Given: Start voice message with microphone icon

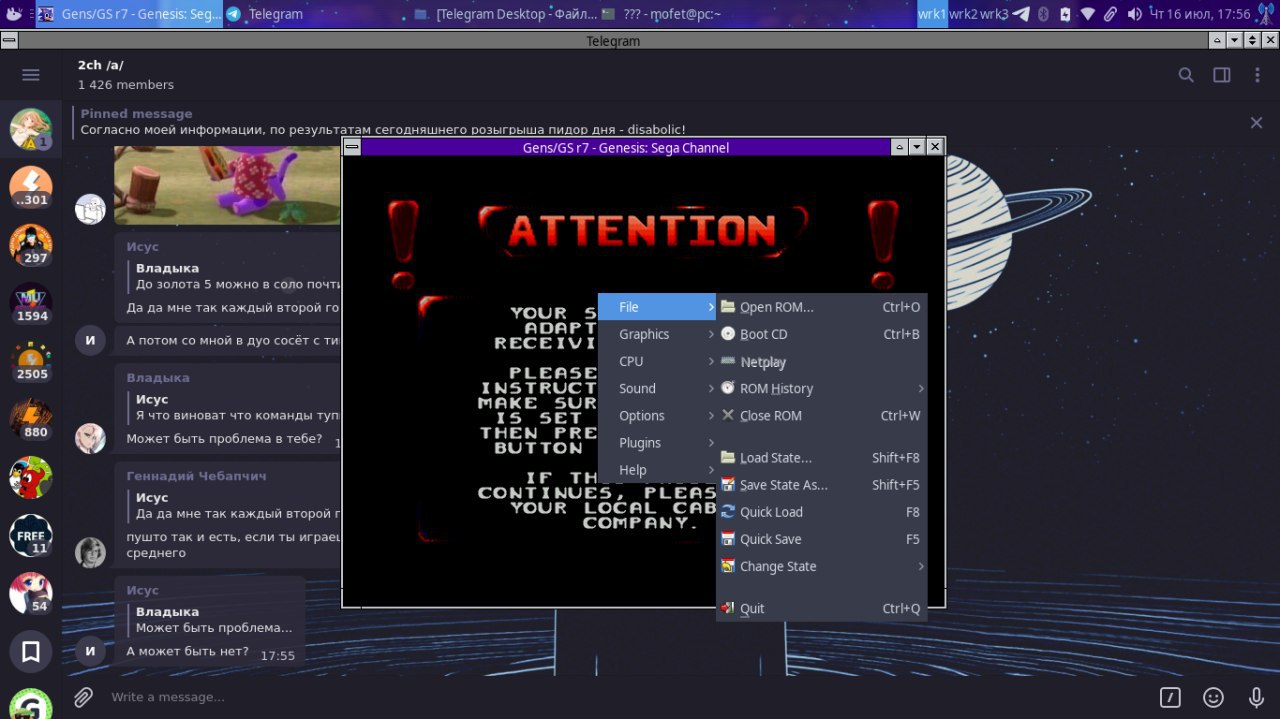Looking at the screenshot, I should click(1257, 697).
